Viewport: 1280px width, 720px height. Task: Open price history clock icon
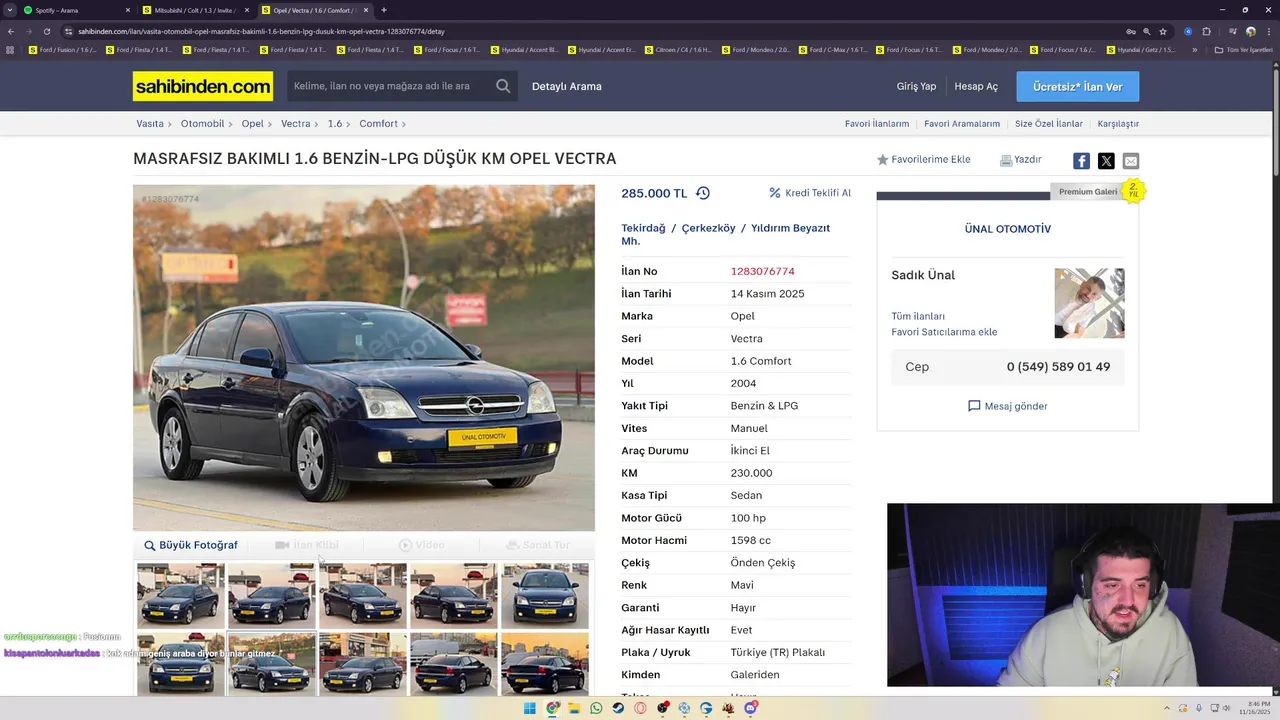pyautogui.click(x=703, y=193)
